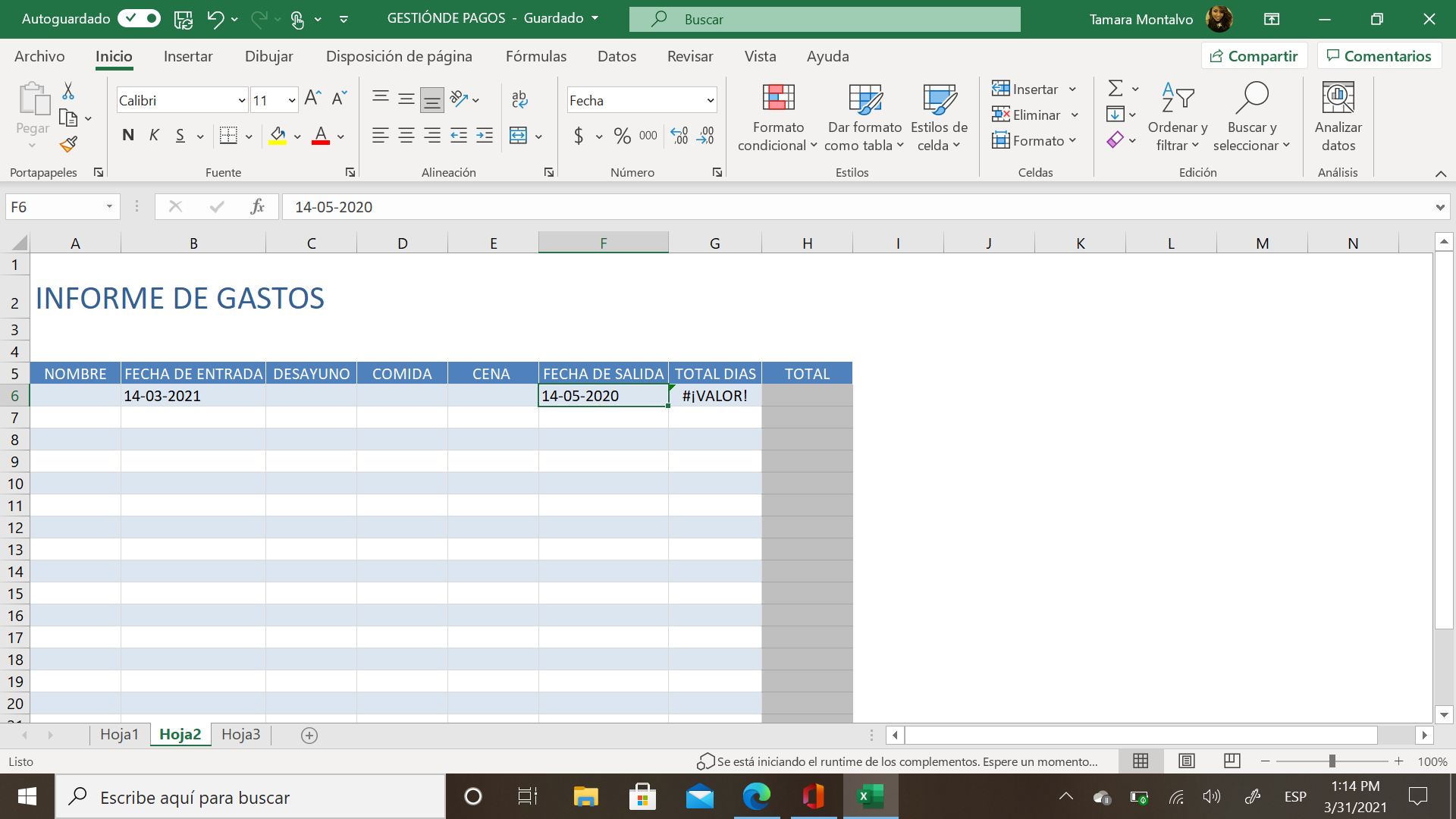The height and width of the screenshot is (819, 1456).
Task: Open Formato condicional in the ribbon
Action: tap(777, 118)
